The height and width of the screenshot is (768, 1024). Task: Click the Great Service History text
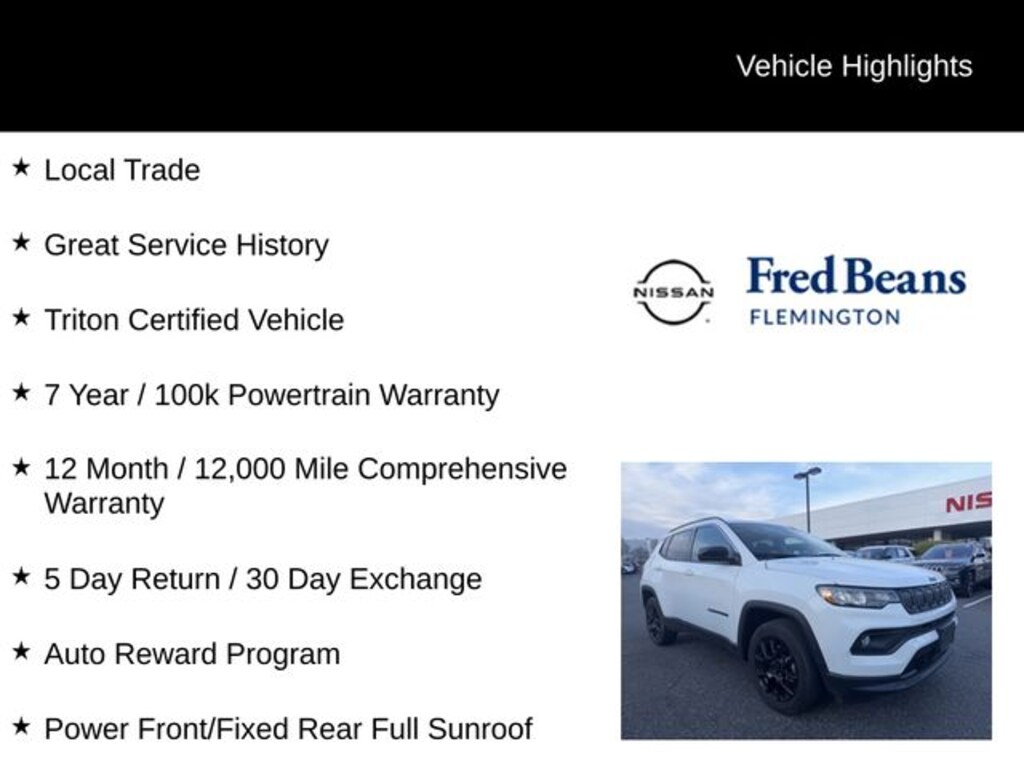[186, 245]
